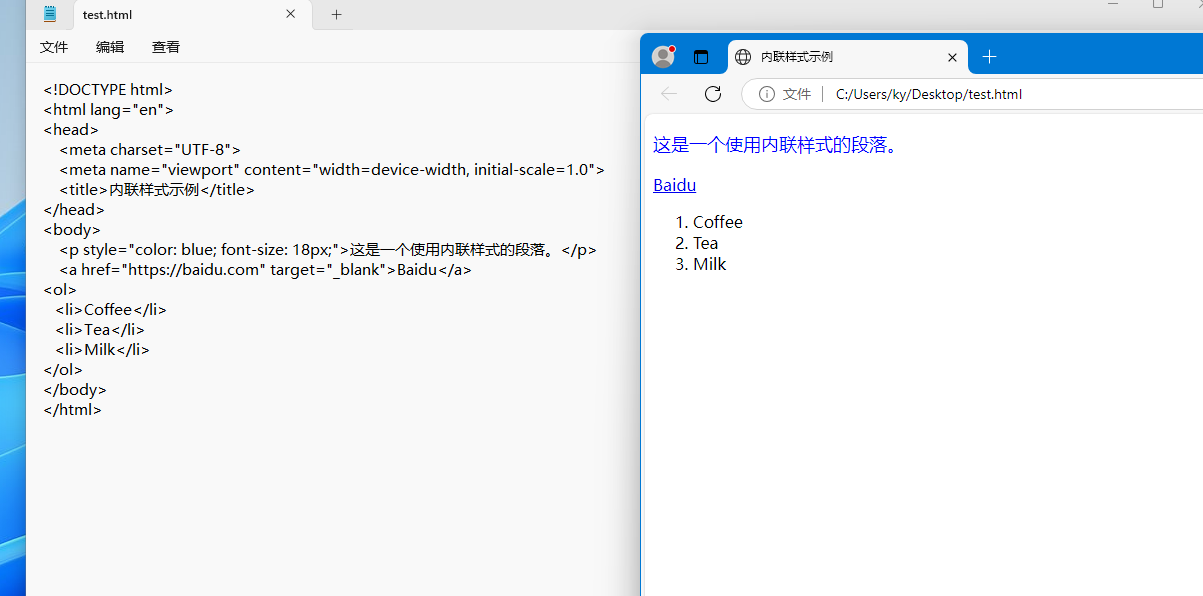Click the site info icon in the address bar
The image size is (1203, 596).
[767, 94]
